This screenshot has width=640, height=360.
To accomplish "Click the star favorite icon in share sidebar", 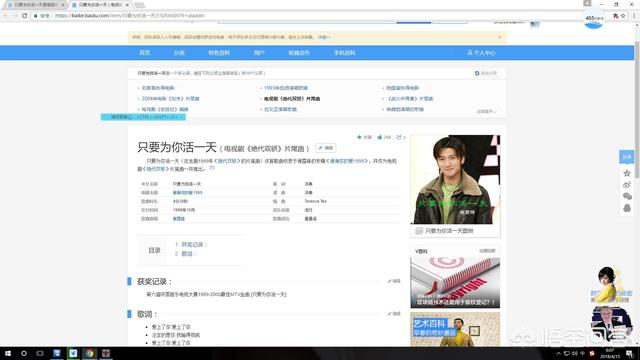I will (627, 173).
